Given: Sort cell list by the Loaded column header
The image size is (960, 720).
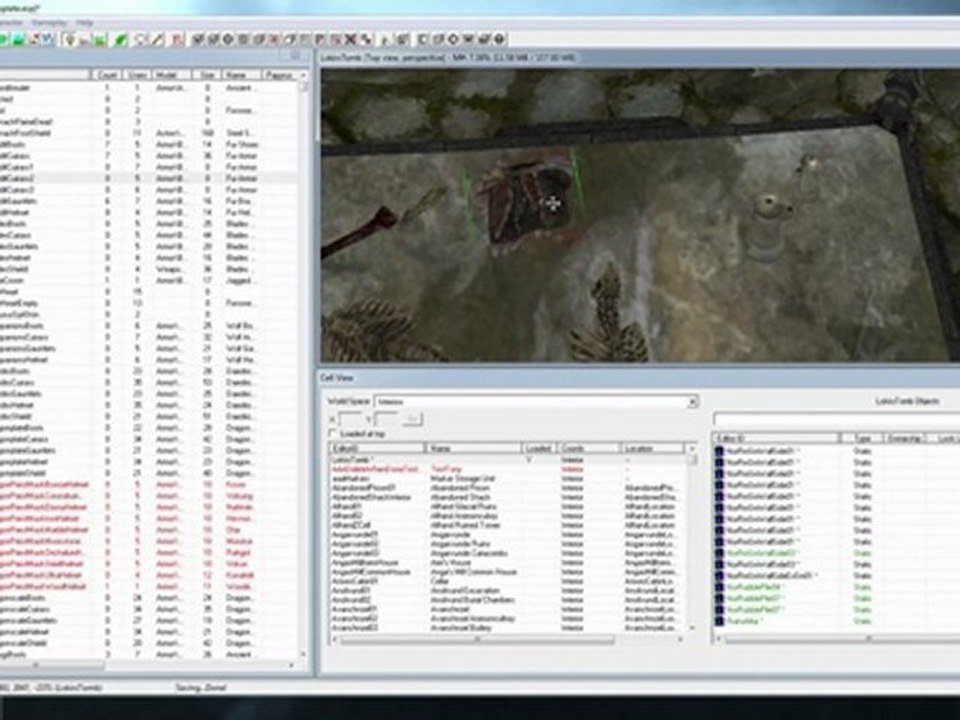Looking at the screenshot, I should (x=539, y=449).
